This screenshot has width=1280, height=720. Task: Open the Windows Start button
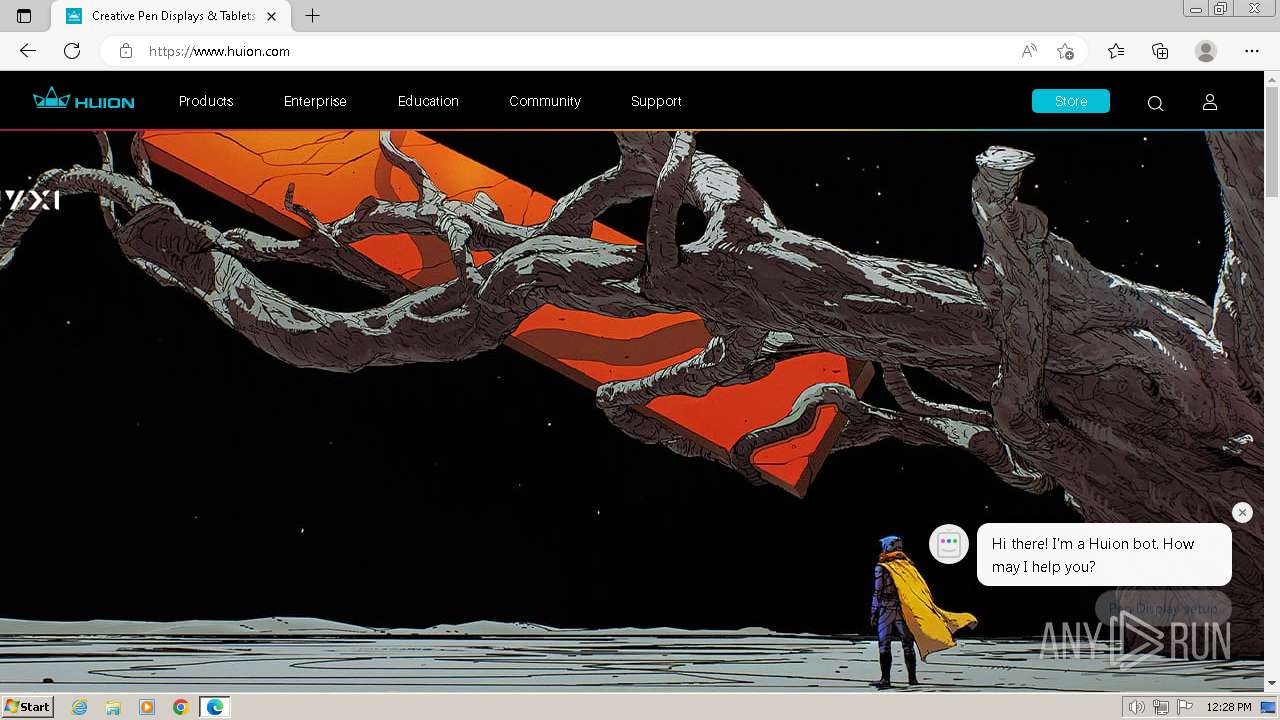[27, 707]
